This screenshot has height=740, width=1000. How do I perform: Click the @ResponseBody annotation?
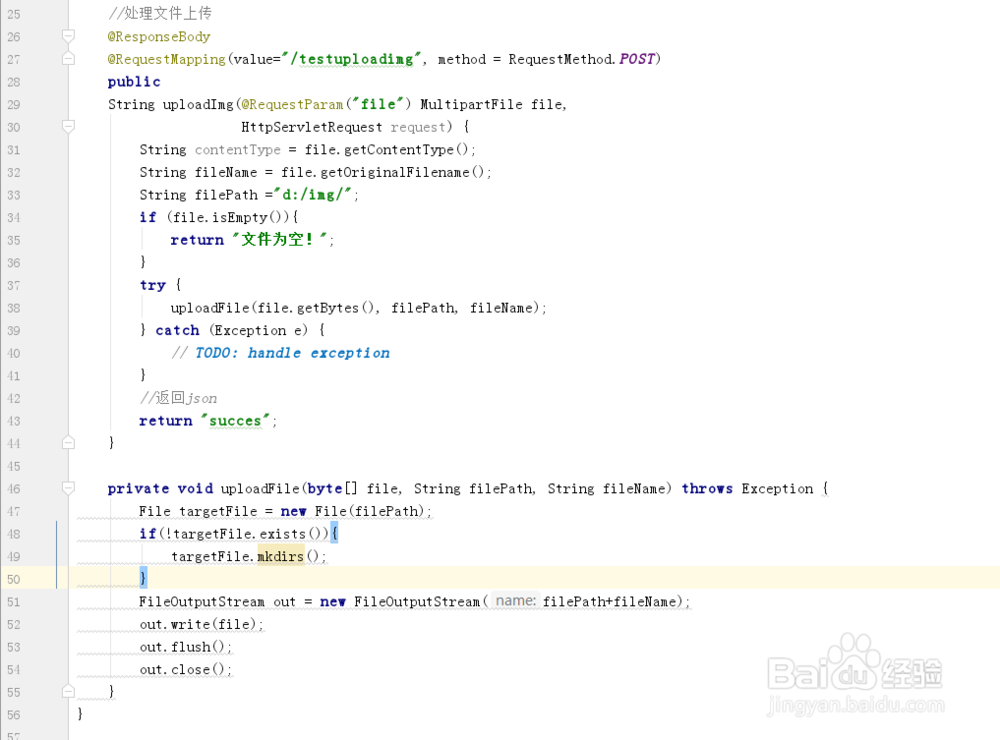coord(159,36)
